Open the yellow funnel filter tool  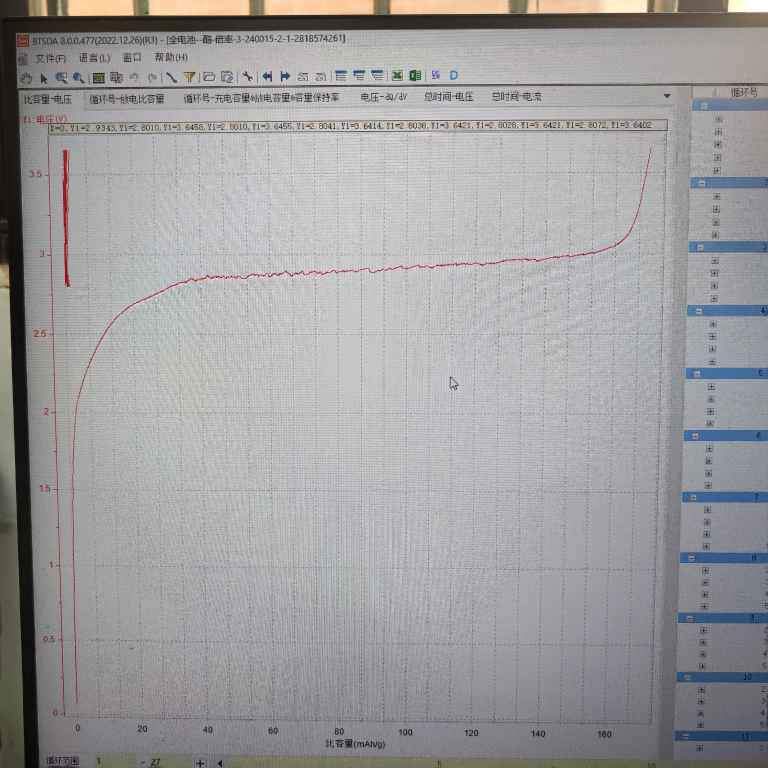(x=190, y=77)
